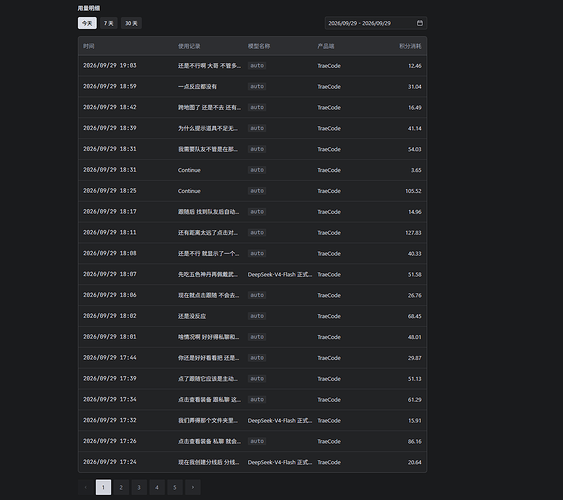
Task: Click the credit value 15.91
Action: click(415, 420)
